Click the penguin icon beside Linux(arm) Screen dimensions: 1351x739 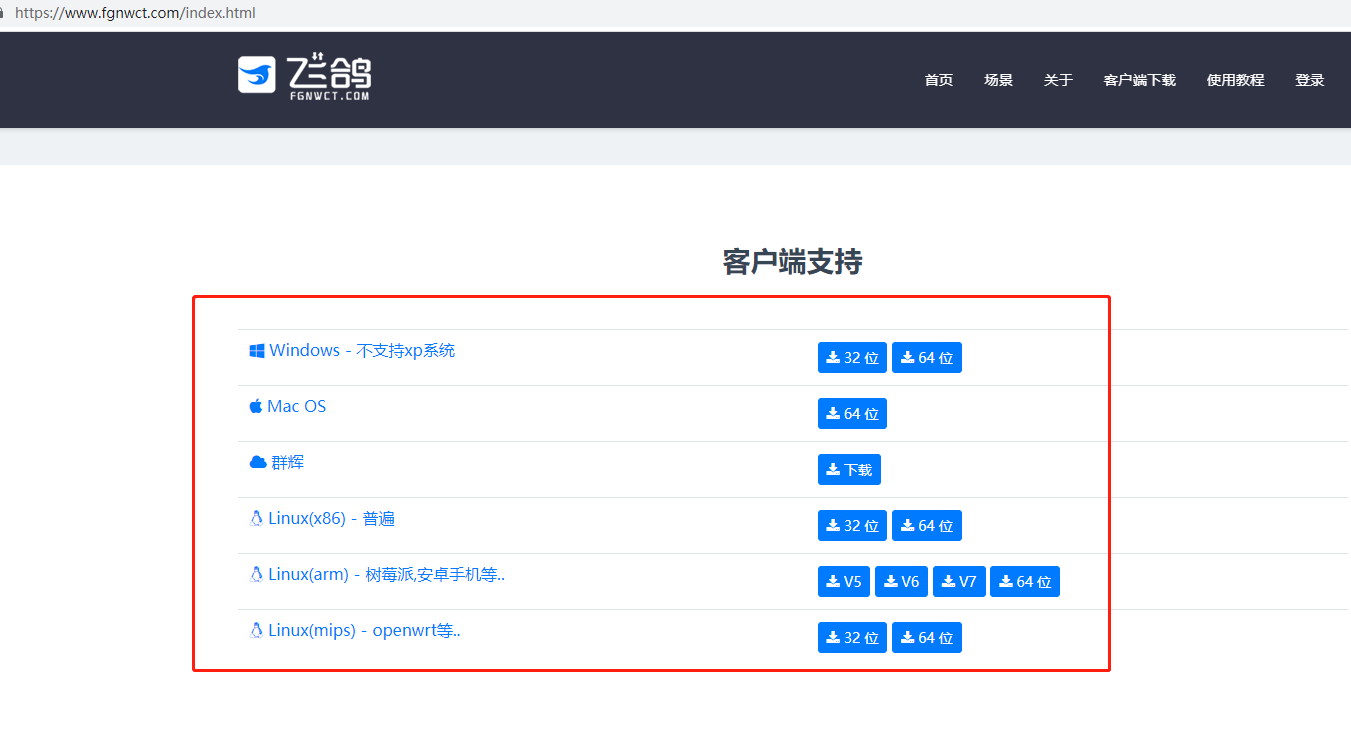(256, 574)
